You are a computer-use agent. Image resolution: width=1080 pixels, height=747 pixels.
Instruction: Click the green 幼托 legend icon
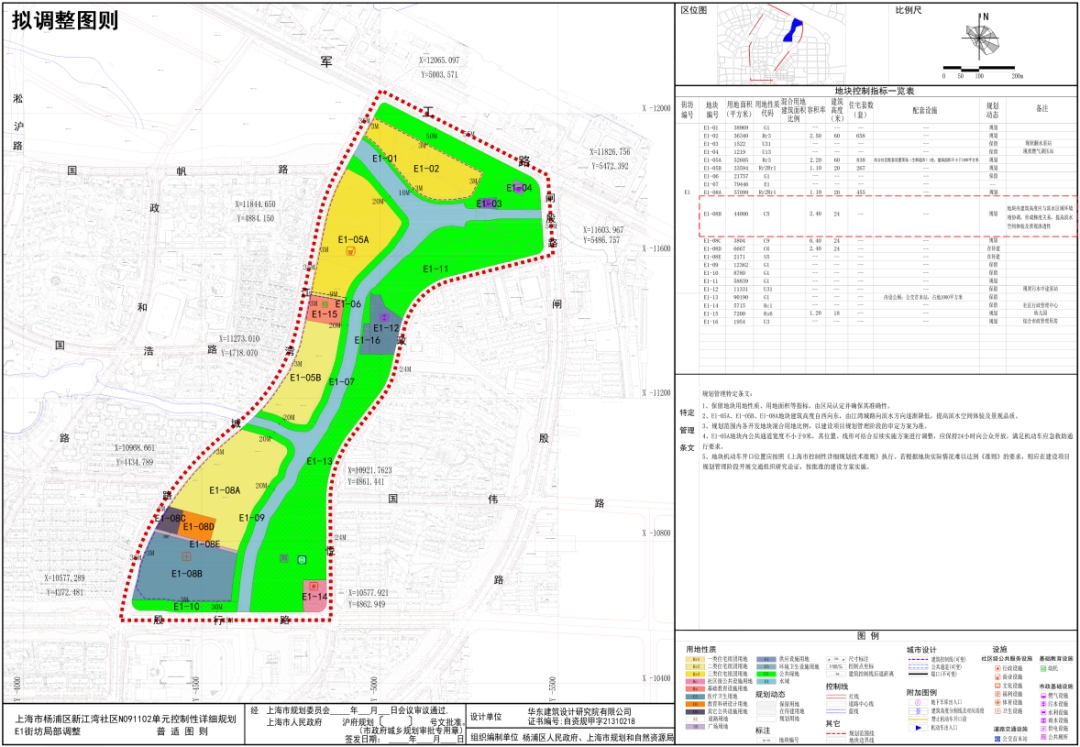pos(1043,668)
